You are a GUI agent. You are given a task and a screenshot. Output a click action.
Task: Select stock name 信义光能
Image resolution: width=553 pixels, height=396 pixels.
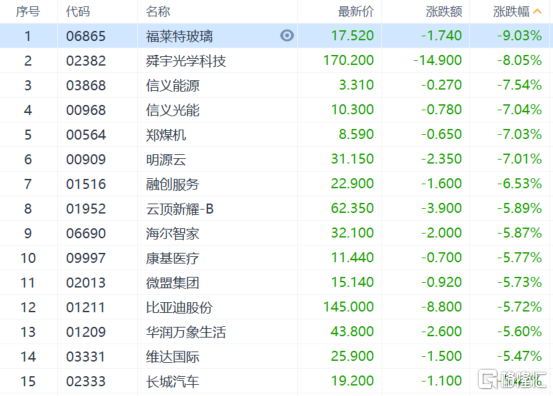(173, 110)
